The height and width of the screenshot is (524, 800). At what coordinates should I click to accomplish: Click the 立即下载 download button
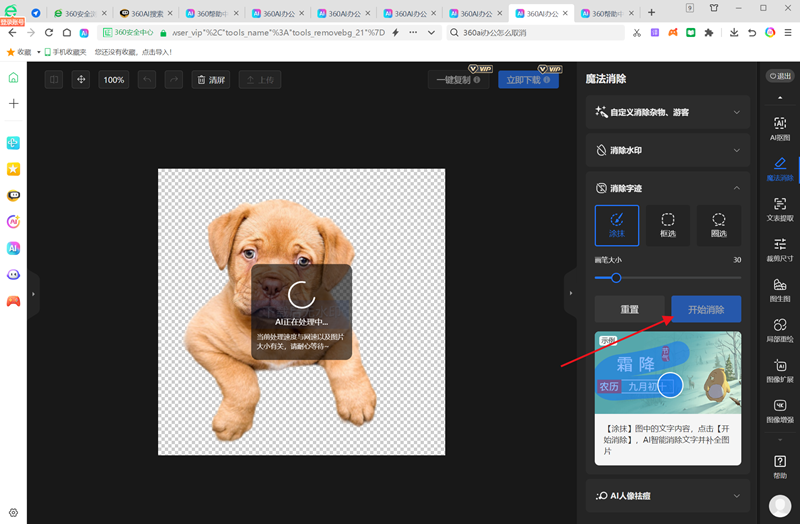[528, 79]
